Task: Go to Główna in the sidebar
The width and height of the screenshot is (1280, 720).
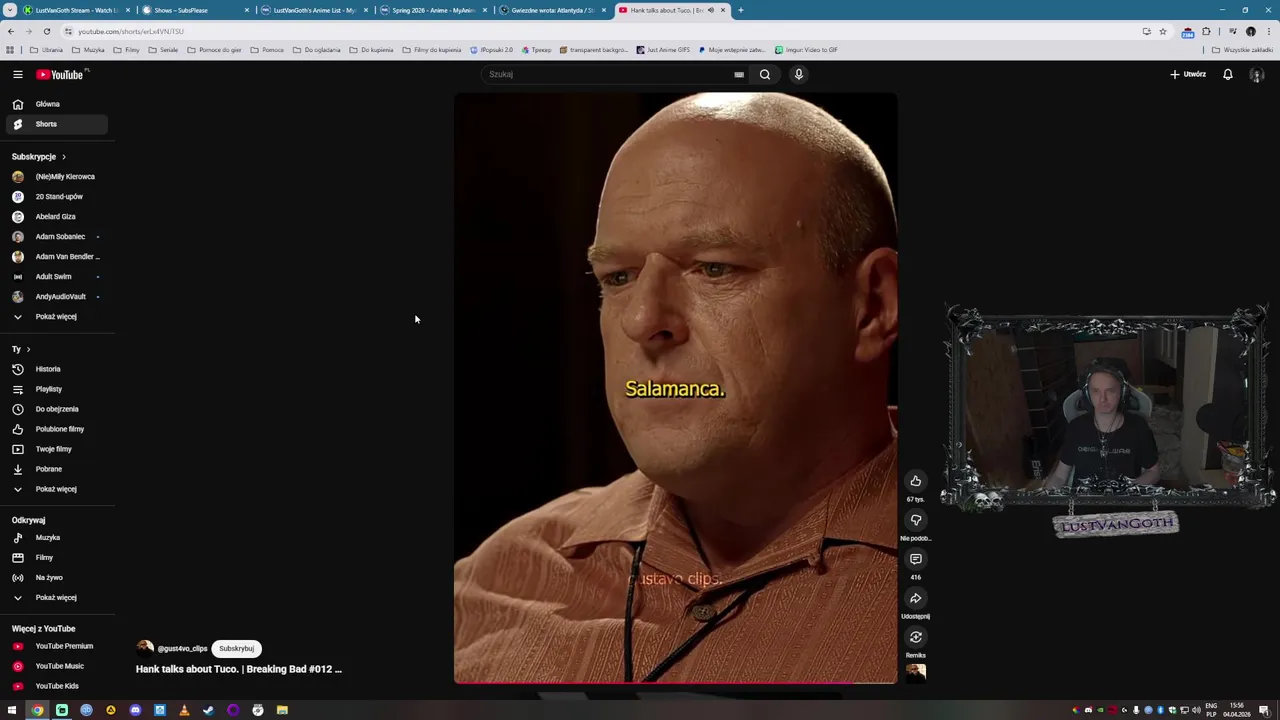Action: pos(57,104)
